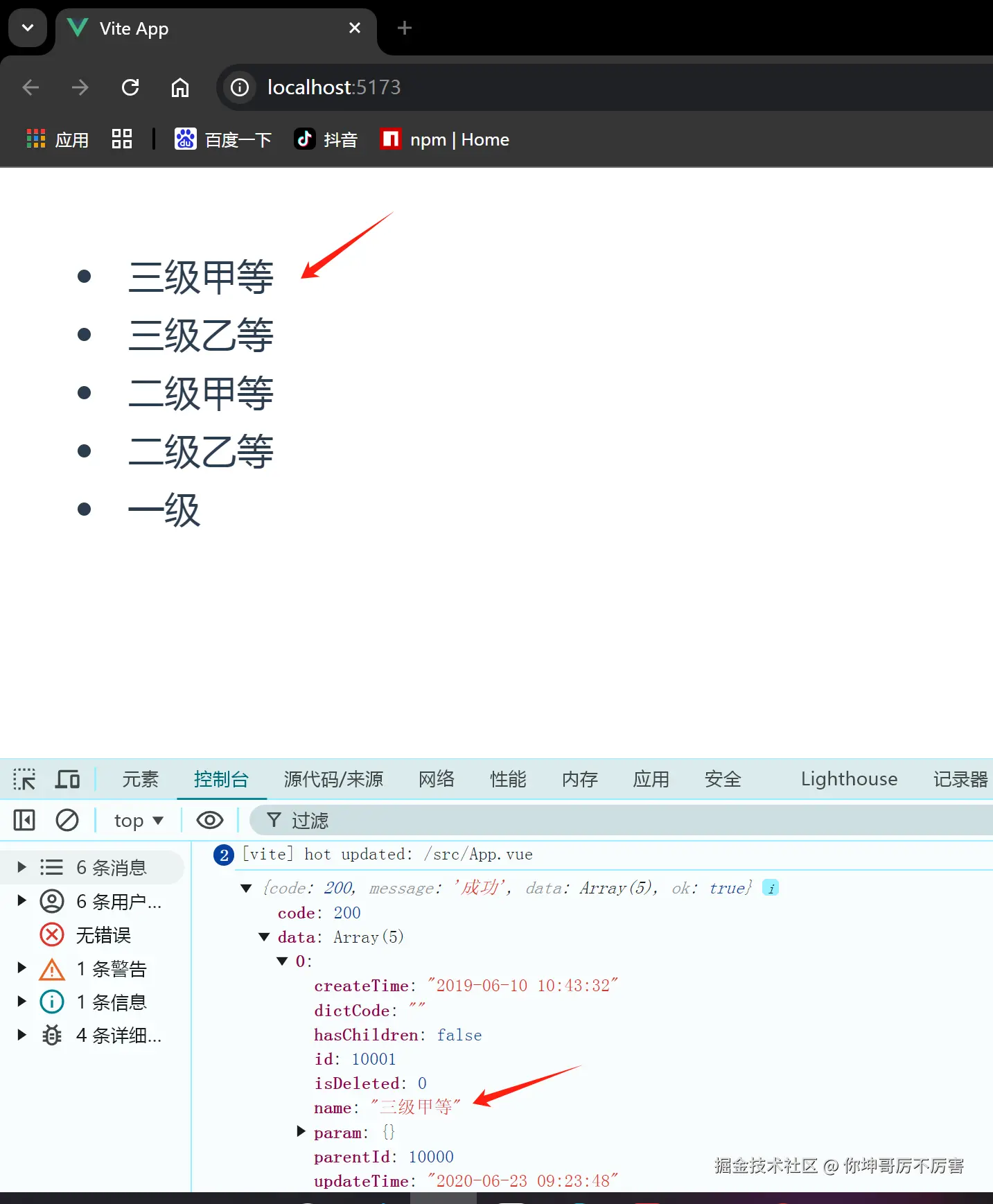Expand the 1 条警告 group
This screenshot has width=993, height=1204.
(x=21, y=968)
